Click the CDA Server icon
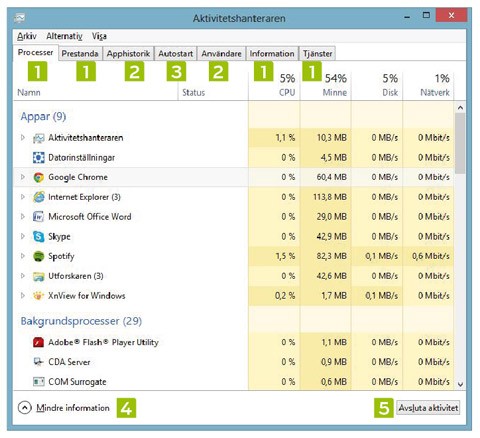This screenshot has height=438, width=480. click(39, 362)
